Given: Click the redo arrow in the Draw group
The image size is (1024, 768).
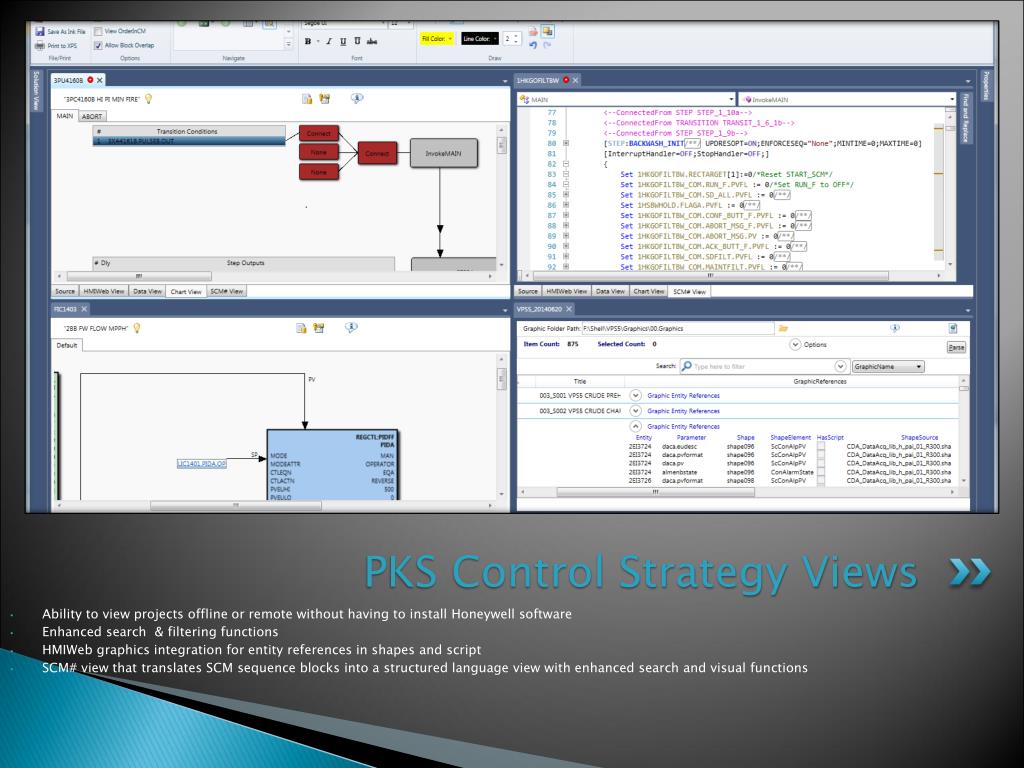Looking at the screenshot, I should tap(547, 45).
